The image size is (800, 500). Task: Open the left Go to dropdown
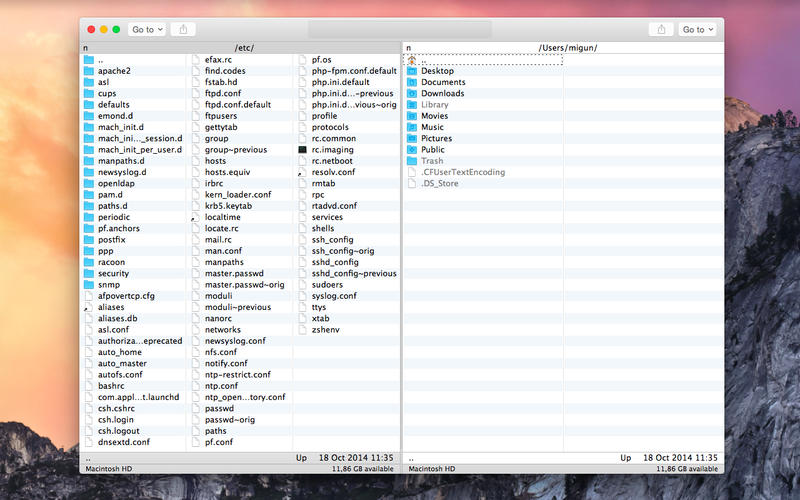point(147,30)
